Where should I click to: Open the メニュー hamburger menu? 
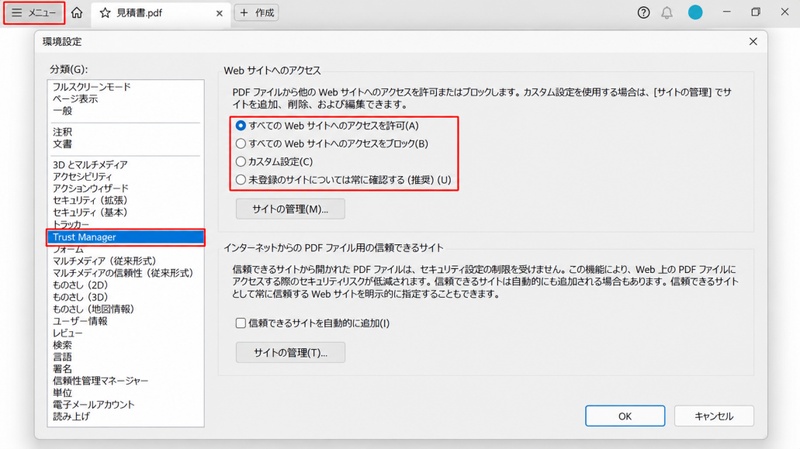coord(34,13)
